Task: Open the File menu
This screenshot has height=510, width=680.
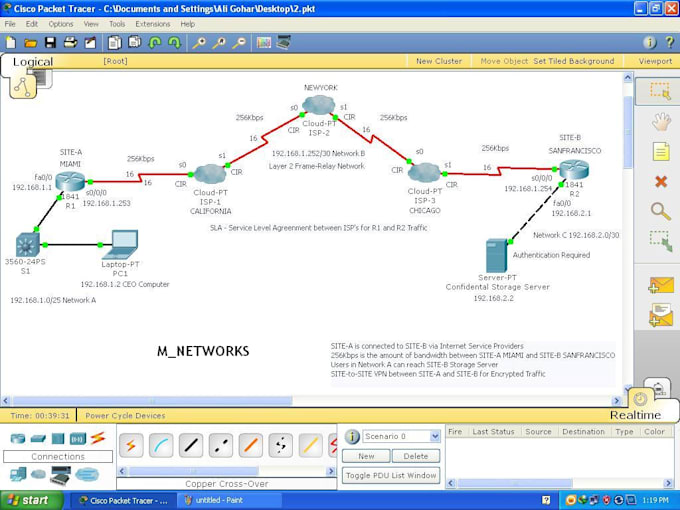Action: pyautogui.click(x=10, y=24)
